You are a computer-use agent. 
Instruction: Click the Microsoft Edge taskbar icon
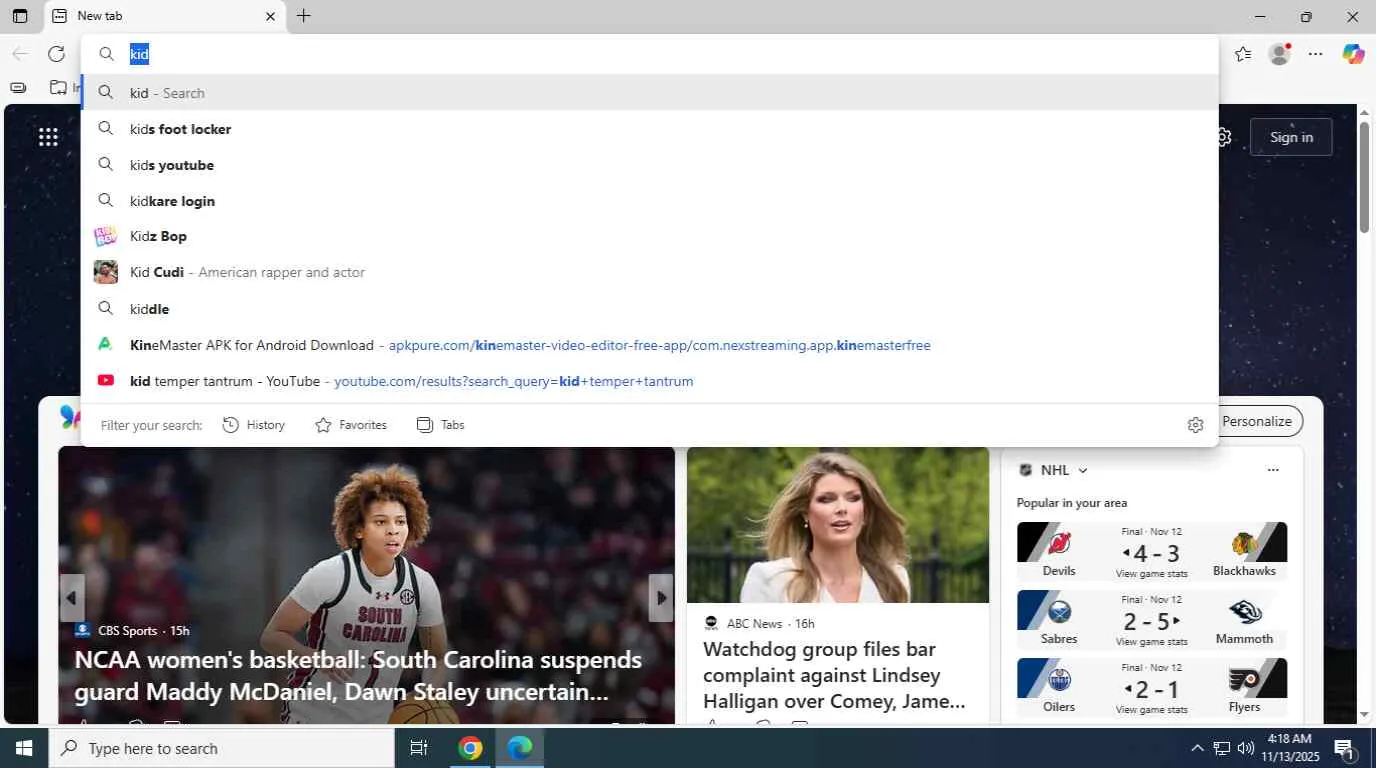pyautogui.click(x=520, y=748)
